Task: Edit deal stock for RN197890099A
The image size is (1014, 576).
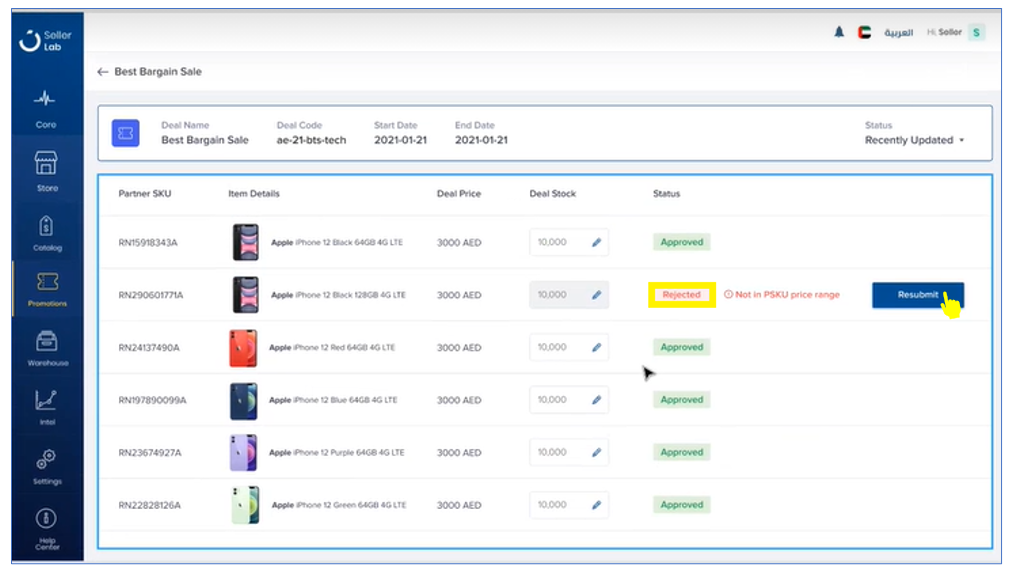Action: [596, 400]
